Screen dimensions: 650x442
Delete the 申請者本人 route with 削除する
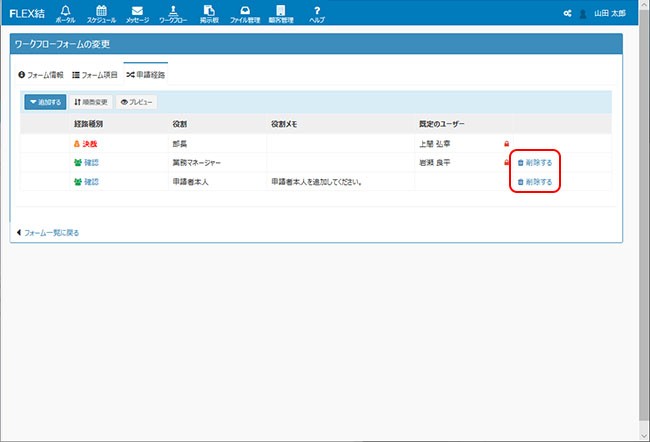pos(535,182)
